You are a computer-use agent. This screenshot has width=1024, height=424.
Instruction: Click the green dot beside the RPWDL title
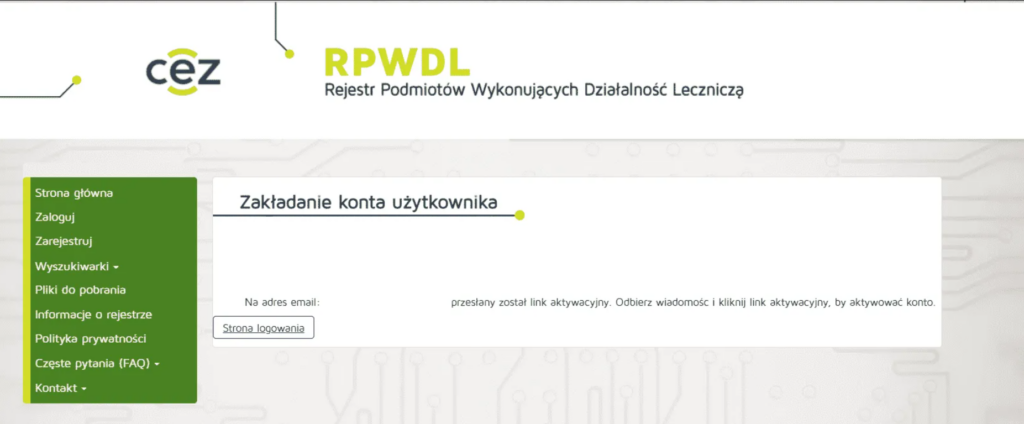click(290, 53)
